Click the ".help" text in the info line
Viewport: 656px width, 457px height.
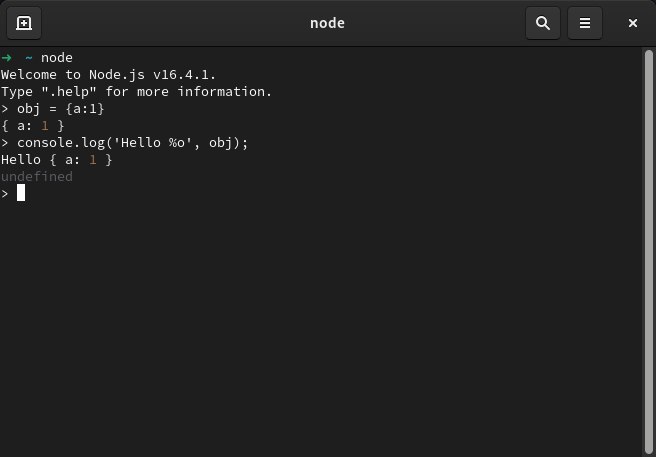69,91
